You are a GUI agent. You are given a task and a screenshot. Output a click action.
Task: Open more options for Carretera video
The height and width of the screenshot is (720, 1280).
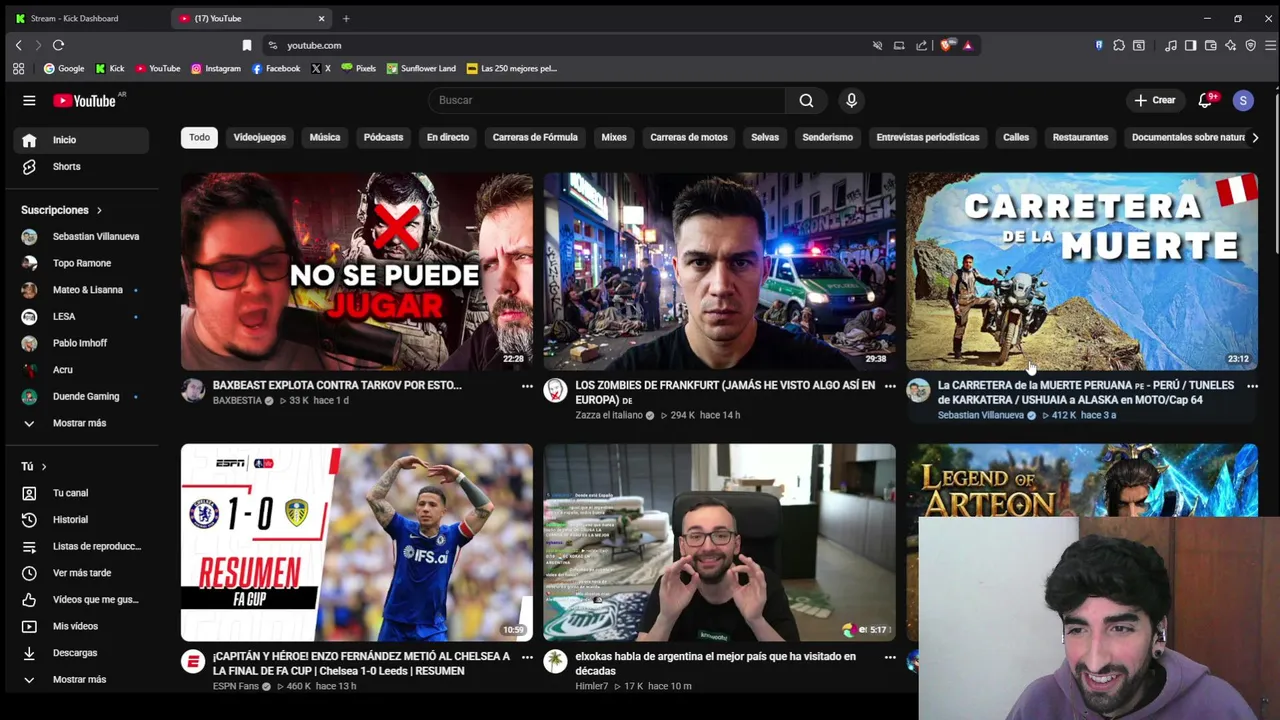1252,386
